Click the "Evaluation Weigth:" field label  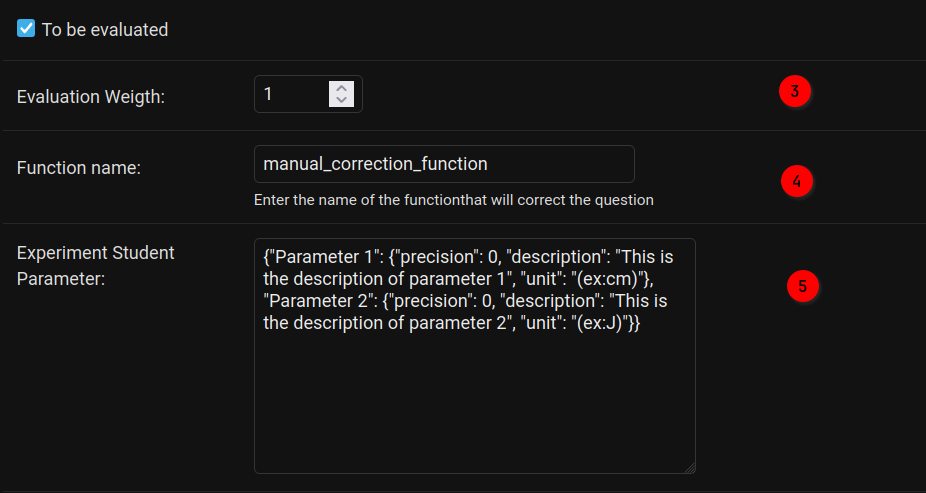click(91, 97)
